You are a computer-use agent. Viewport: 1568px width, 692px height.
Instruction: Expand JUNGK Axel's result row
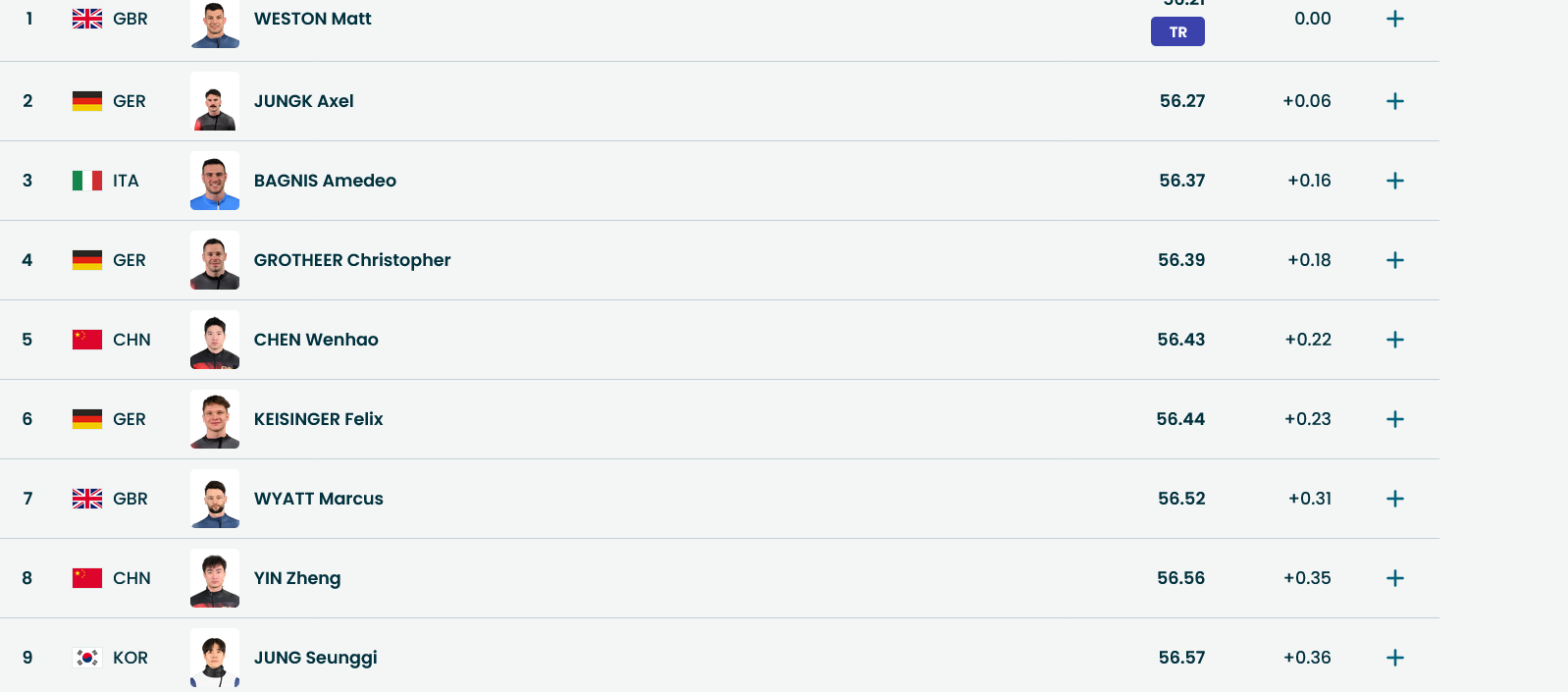1394,101
